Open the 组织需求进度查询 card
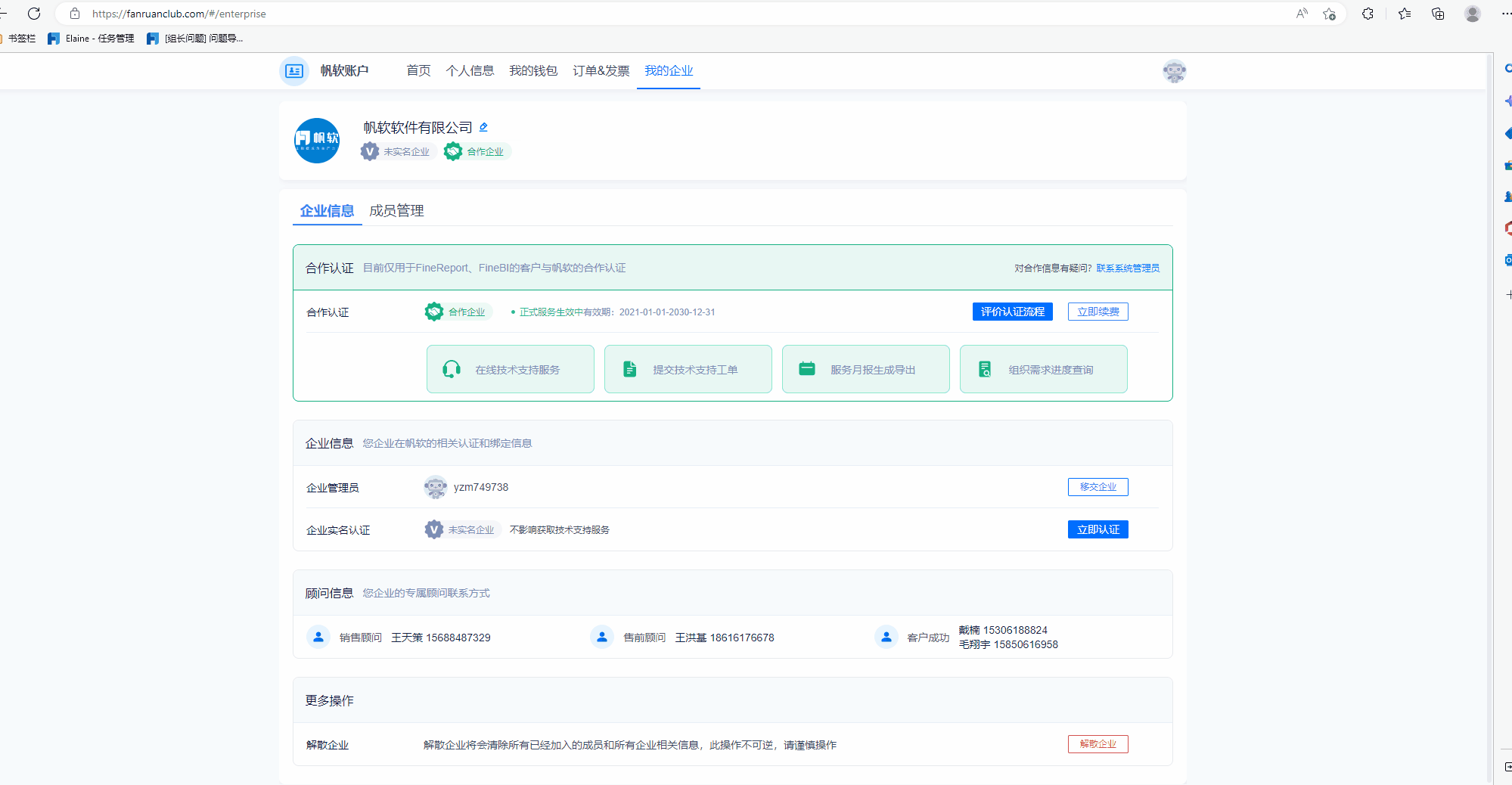This screenshot has width=1512, height=785. point(1044,369)
